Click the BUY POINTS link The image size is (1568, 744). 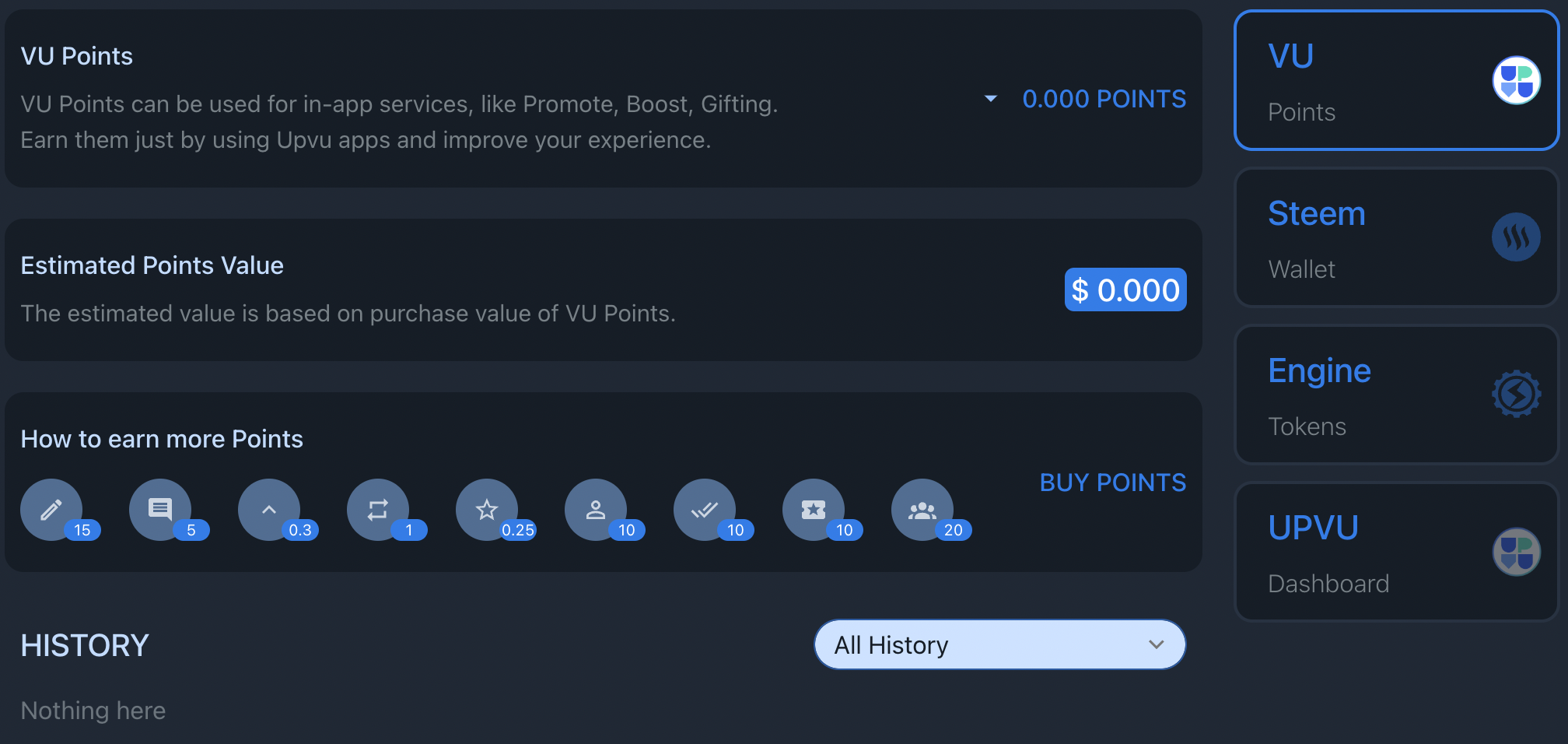tap(1112, 483)
